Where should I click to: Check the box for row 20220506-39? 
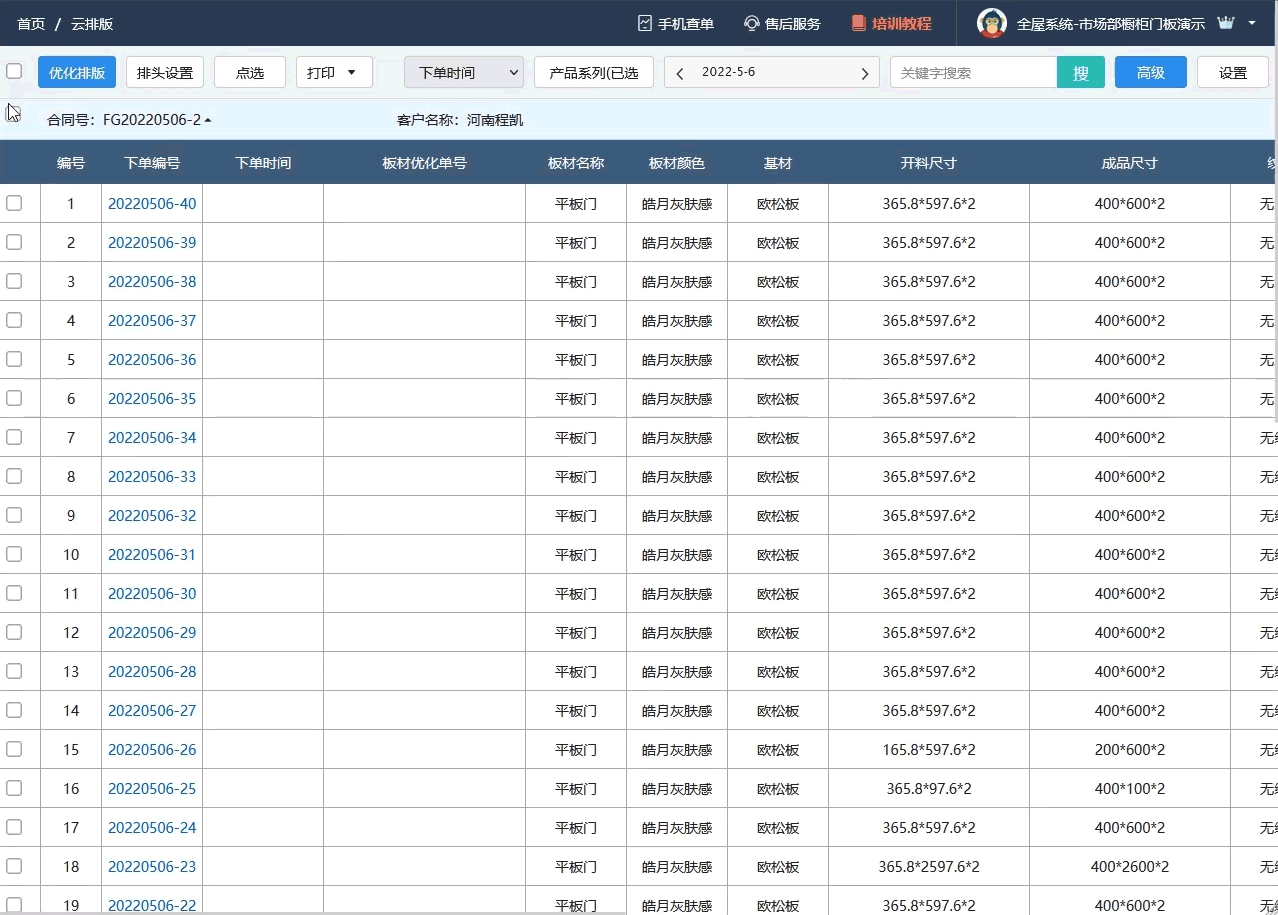pos(14,242)
